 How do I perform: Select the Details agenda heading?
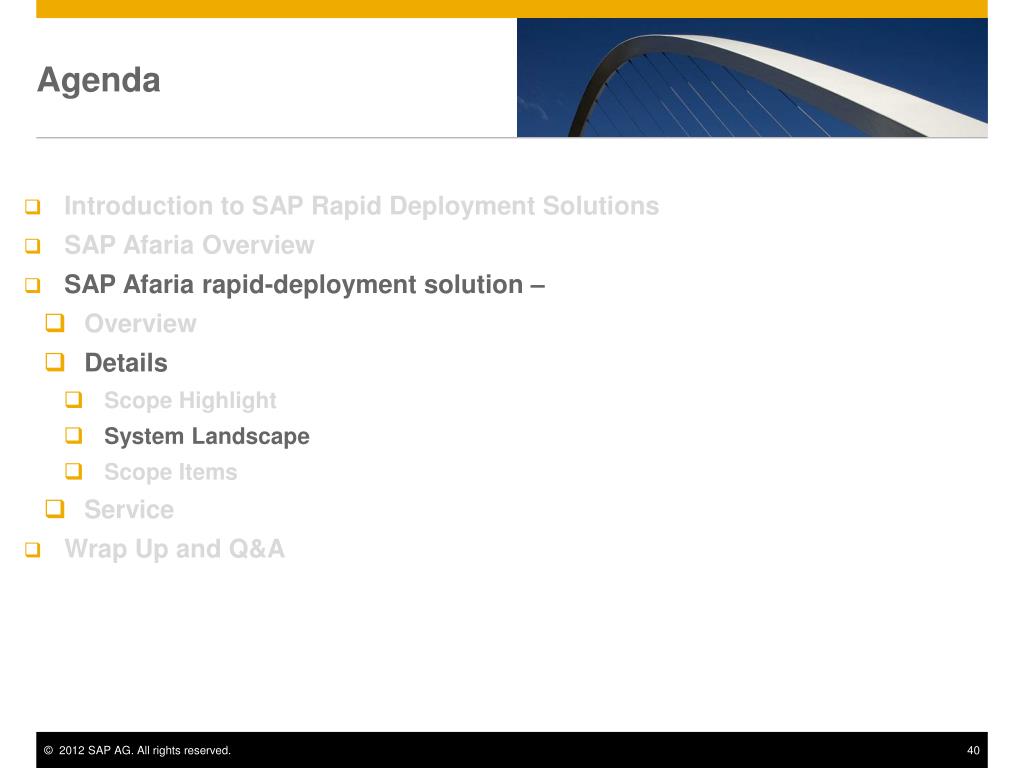[x=126, y=363]
